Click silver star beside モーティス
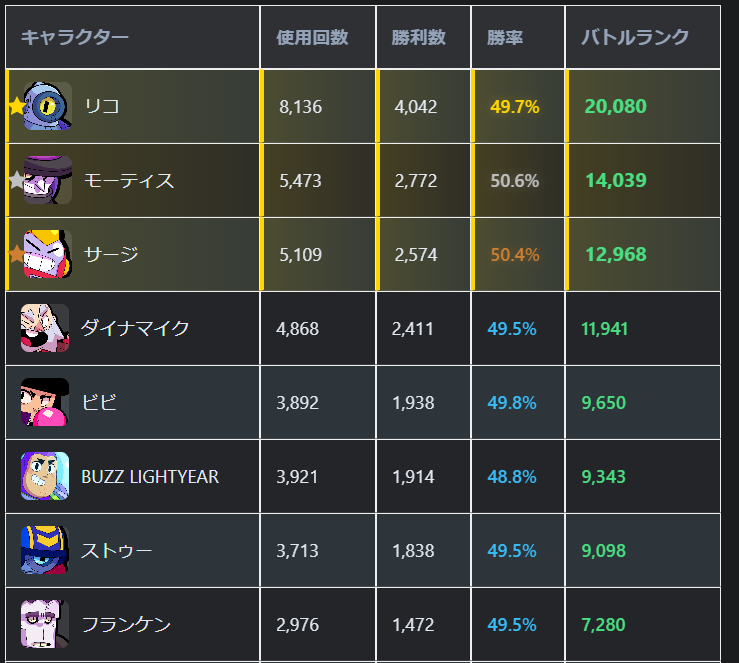Image resolution: width=739 pixels, height=663 pixels. click(16, 180)
